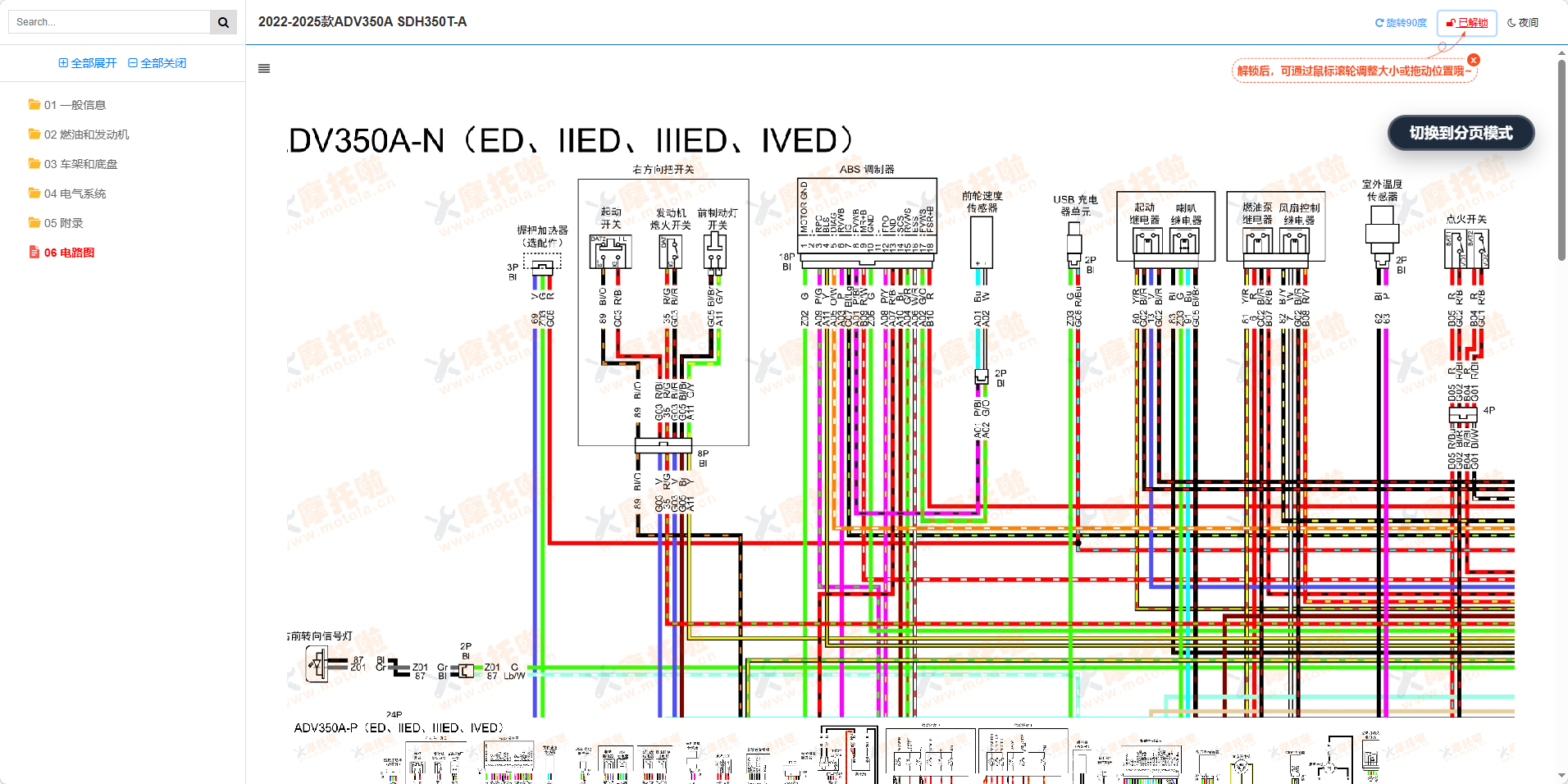Expand the 01 一般信息 folder
The height and width of the screenshot is (784, 1568).
pyautogui.click(x=75, y=105)
